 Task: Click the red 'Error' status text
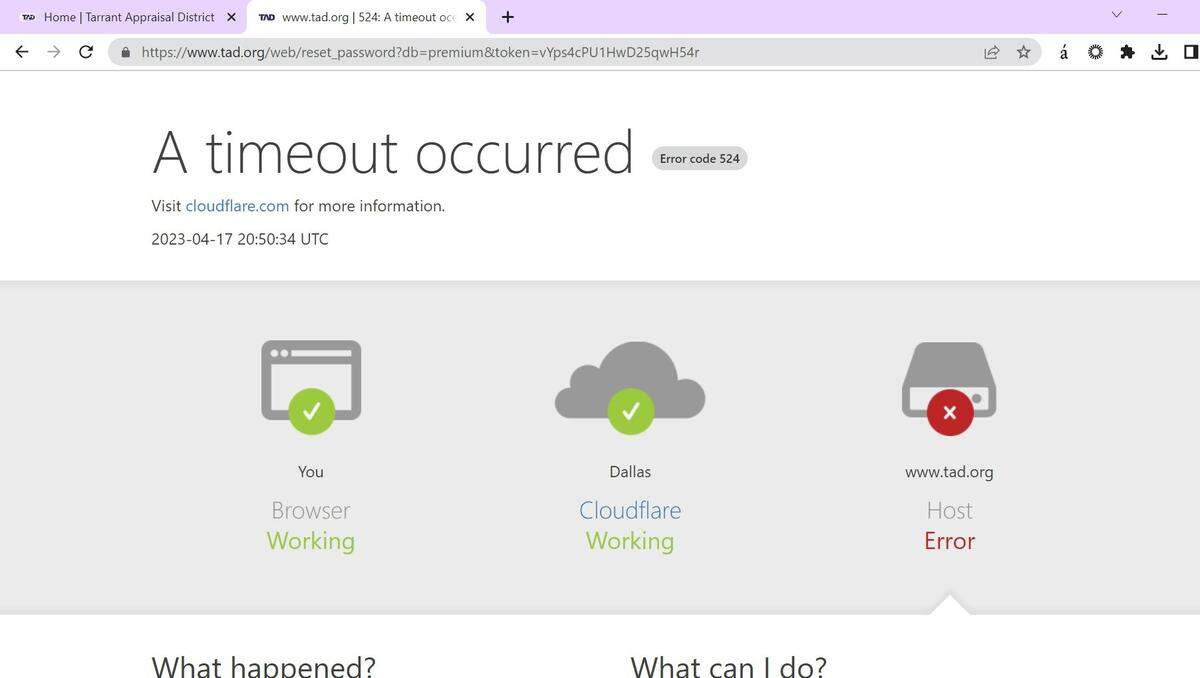click(949, 541)
